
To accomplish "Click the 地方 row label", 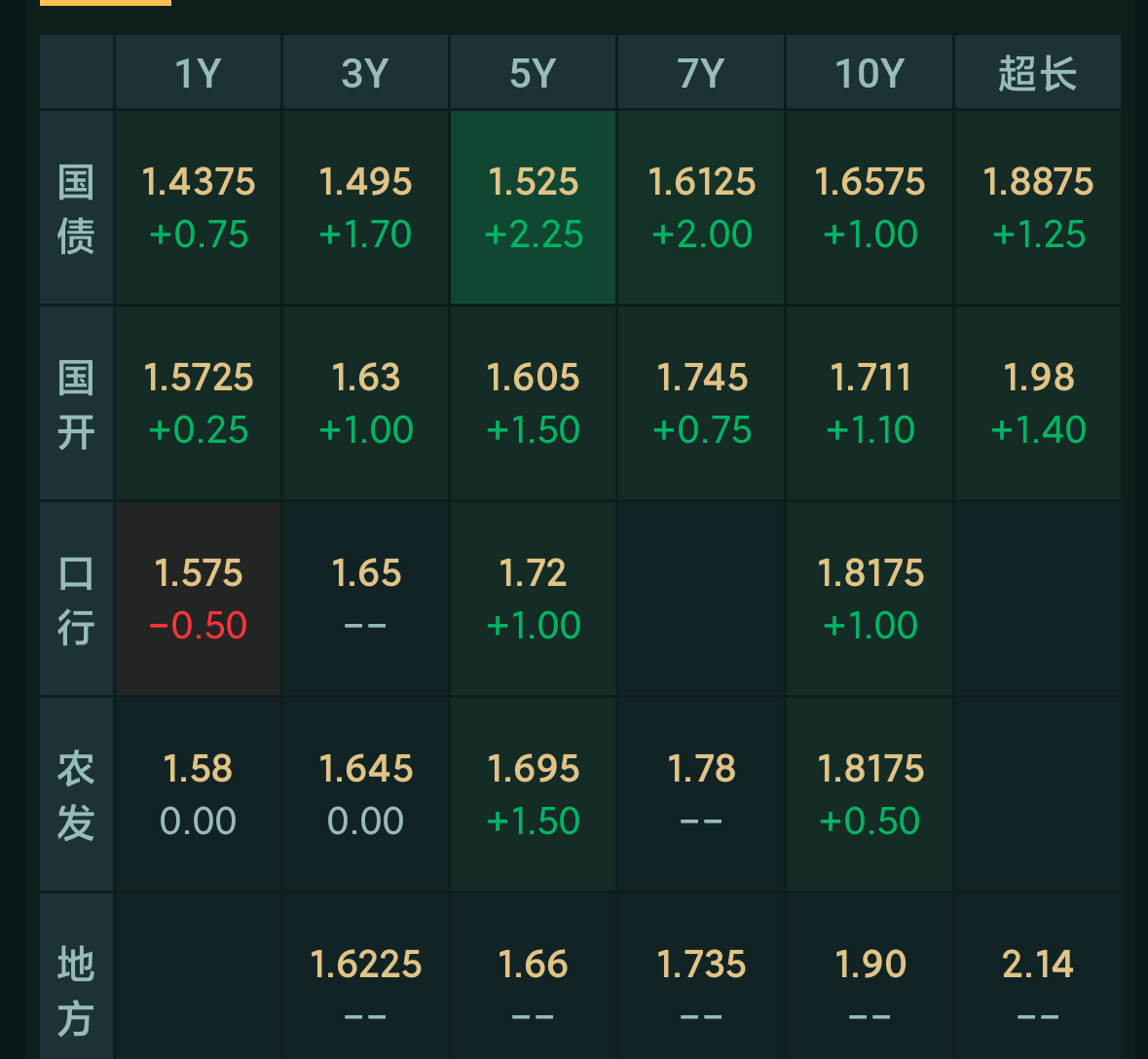I will click(75, 988).
